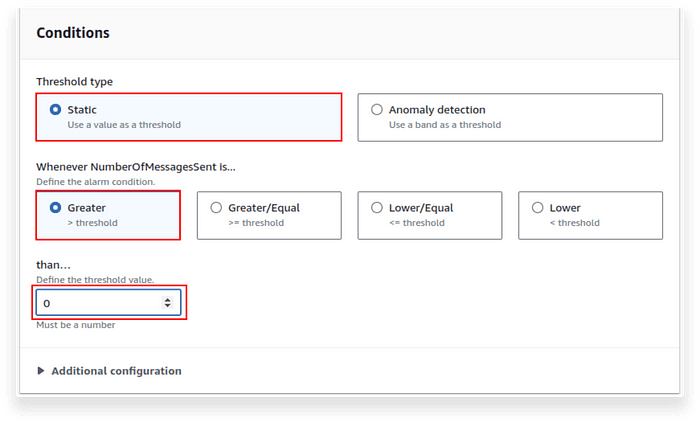Click 'Use a value as a threshold' description
Image resolution: width=700 pixels, height=423 pixels.
pos(124,125)
